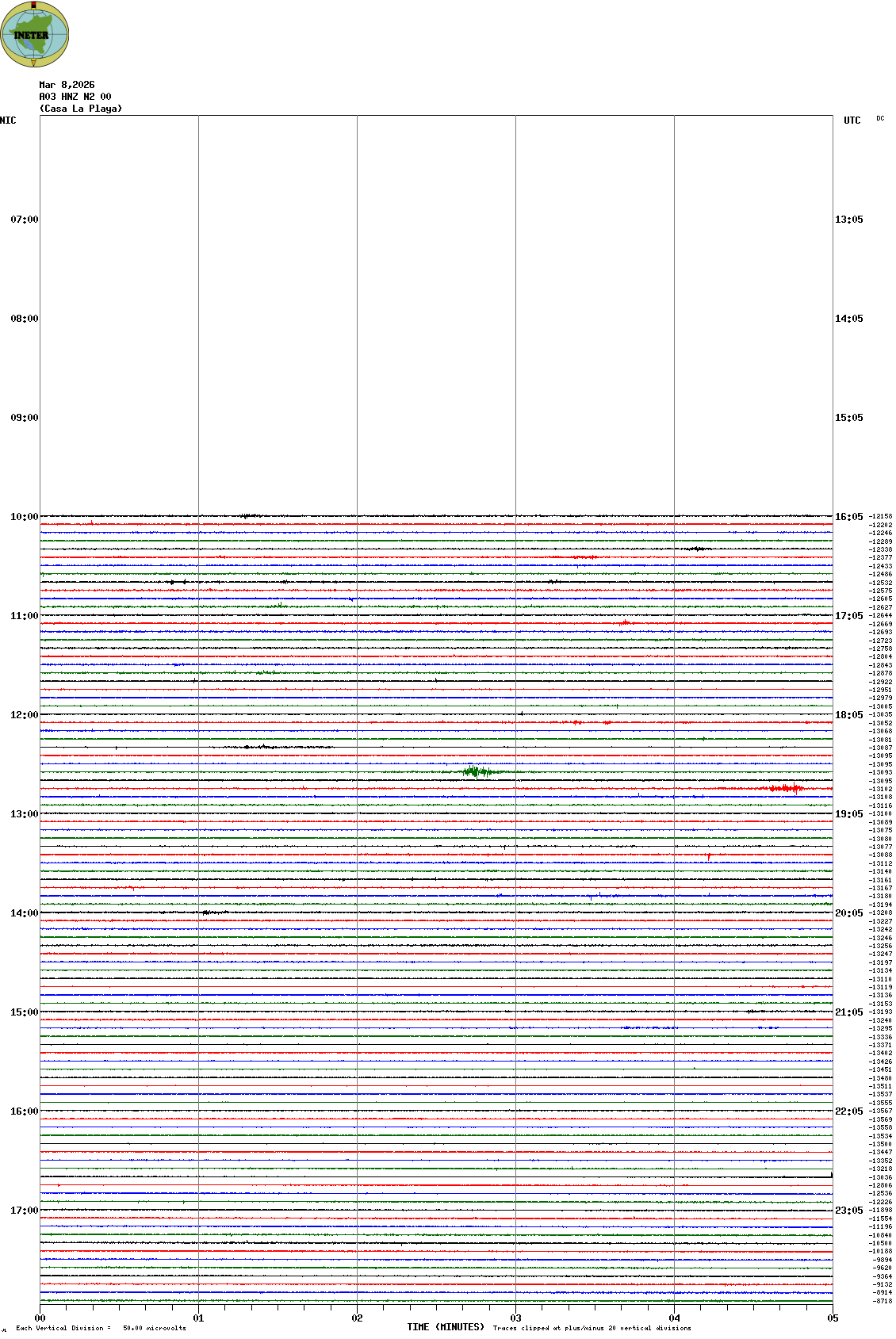Click the large green seismic burst
896x1339 pixels.
click(477, 771)
